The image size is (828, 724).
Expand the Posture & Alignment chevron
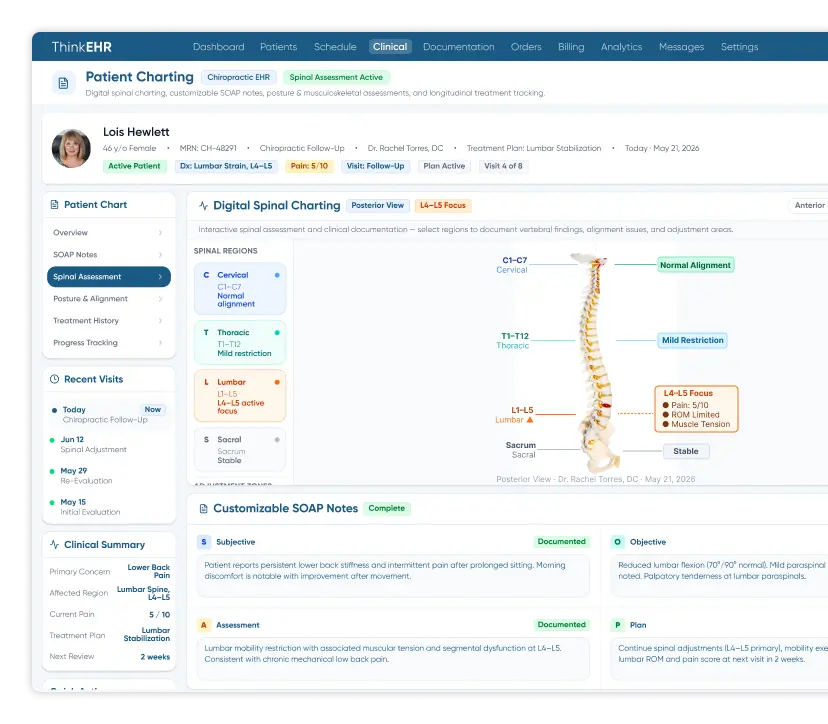(x=161, y=299)
